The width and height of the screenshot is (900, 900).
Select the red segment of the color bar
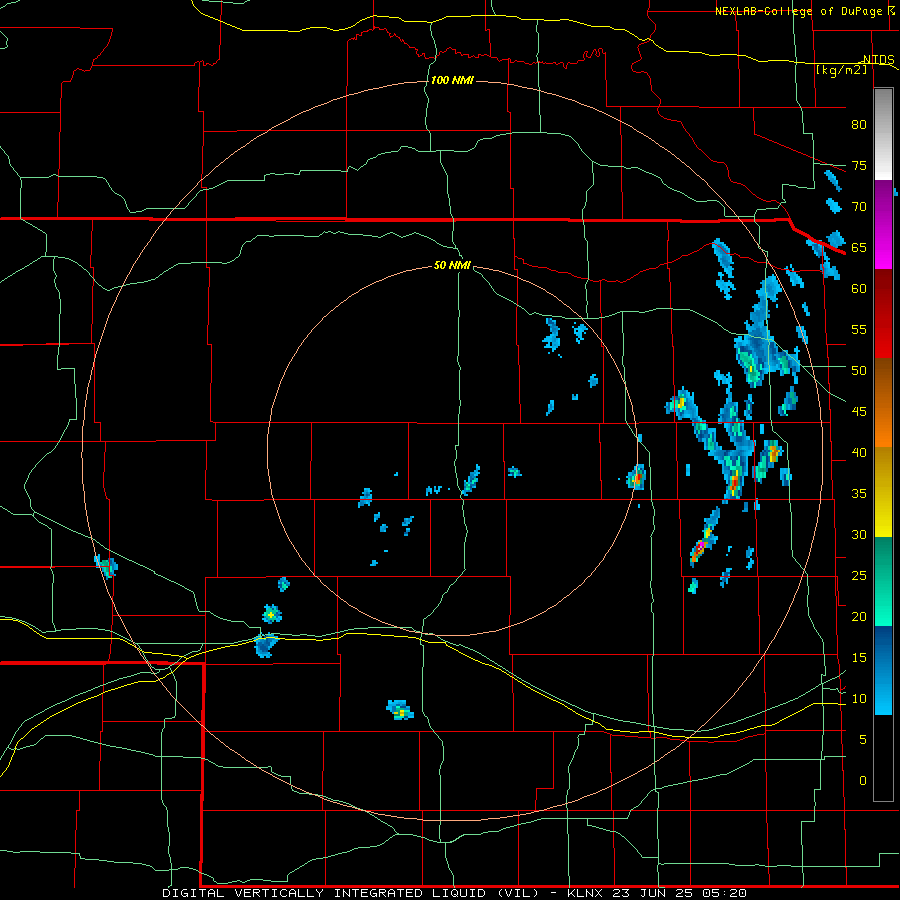coord(883,314)
